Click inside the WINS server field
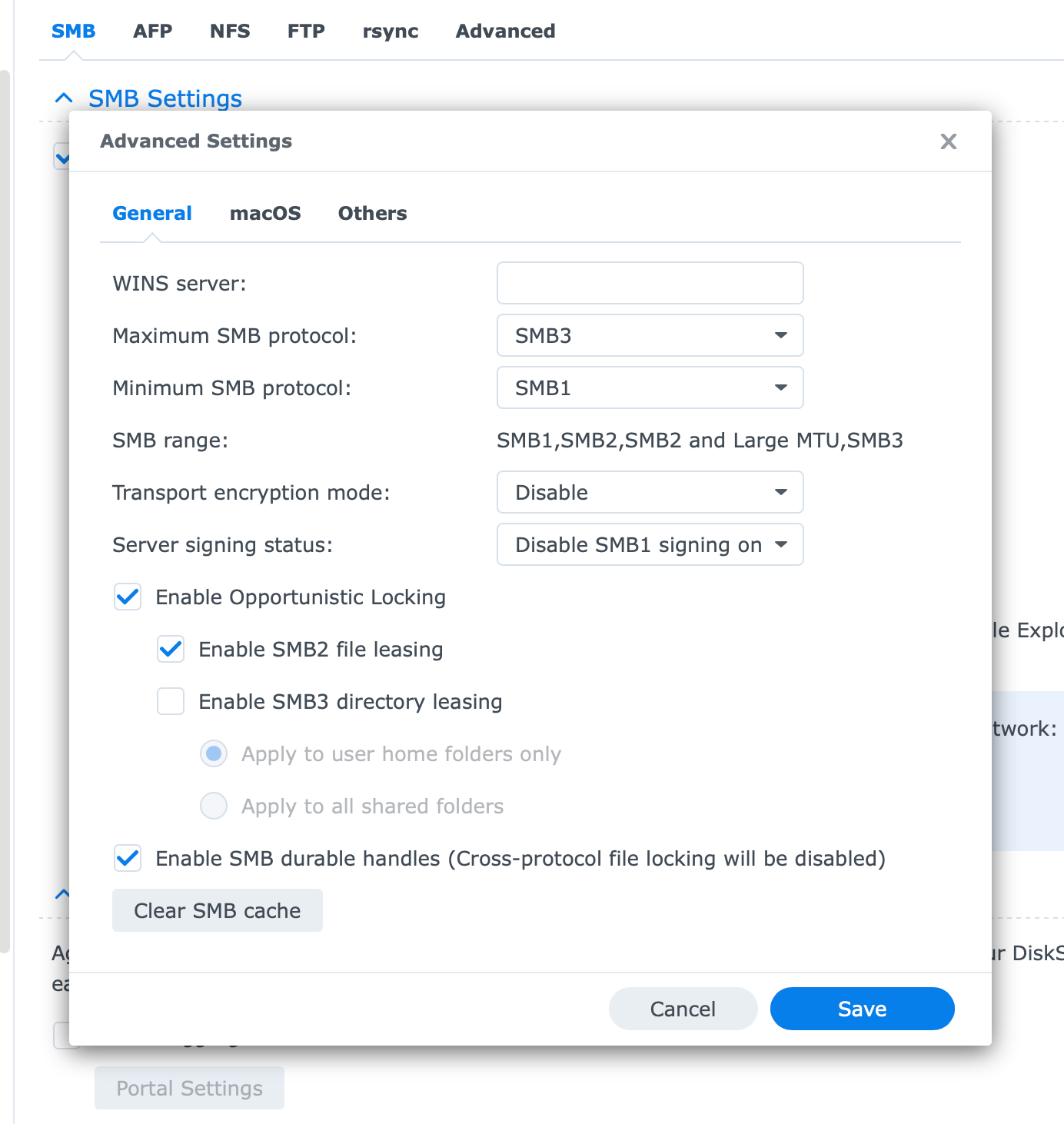Image resolution: width=1064 pixels, height=1124 pixels. (x=650, y=283)
